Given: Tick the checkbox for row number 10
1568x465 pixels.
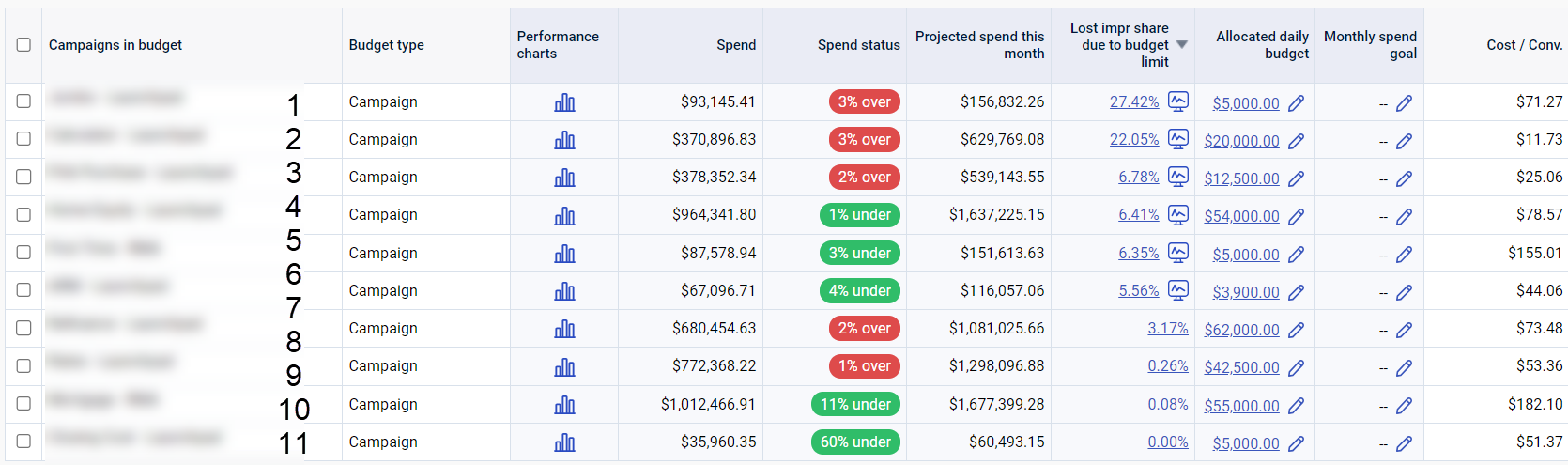Looking at the screenshot, I should click(23, 404).
